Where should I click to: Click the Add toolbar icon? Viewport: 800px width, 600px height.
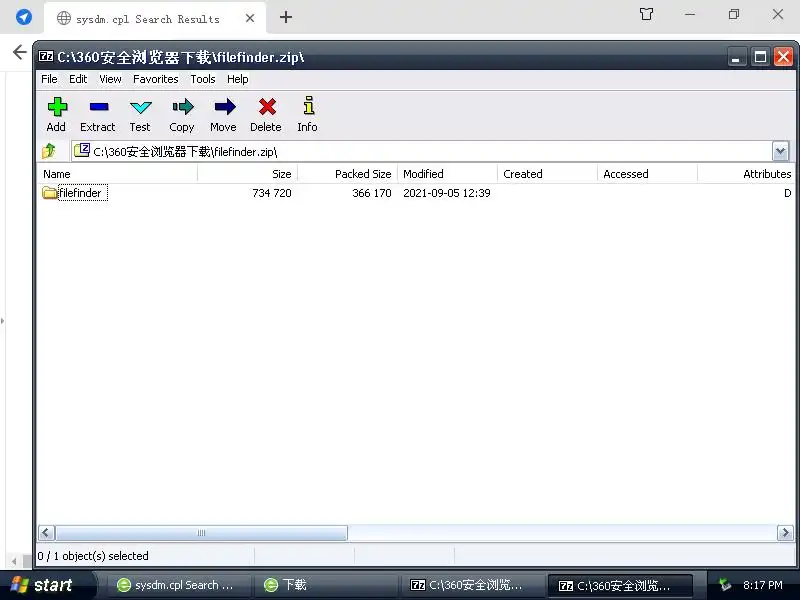[x=57, y=107]
